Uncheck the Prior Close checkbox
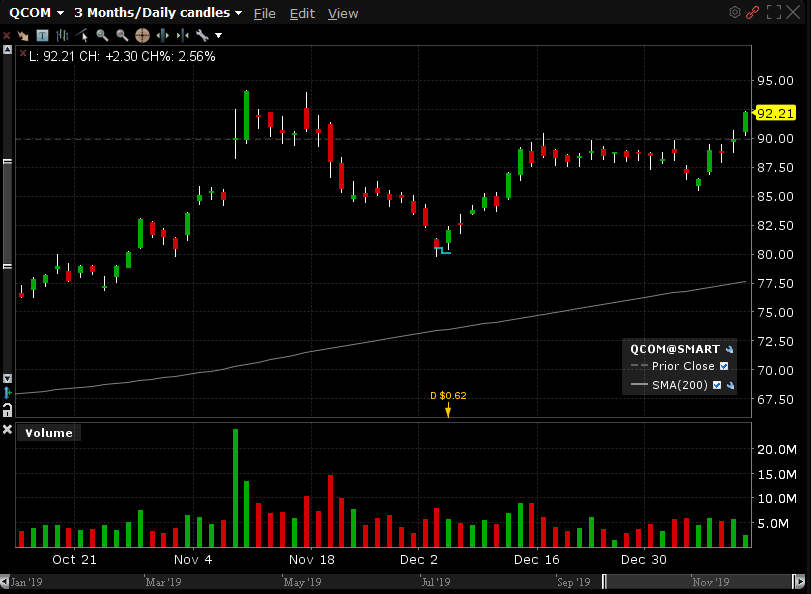The width and height of the screenshot is (811, 594). 724,366
